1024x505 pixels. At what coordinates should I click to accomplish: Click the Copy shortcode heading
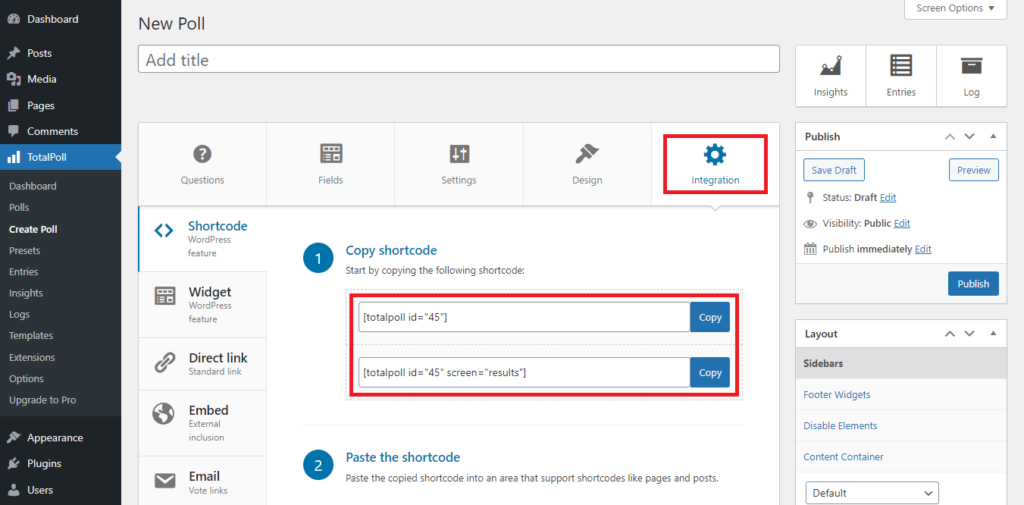tap(391, 250)
